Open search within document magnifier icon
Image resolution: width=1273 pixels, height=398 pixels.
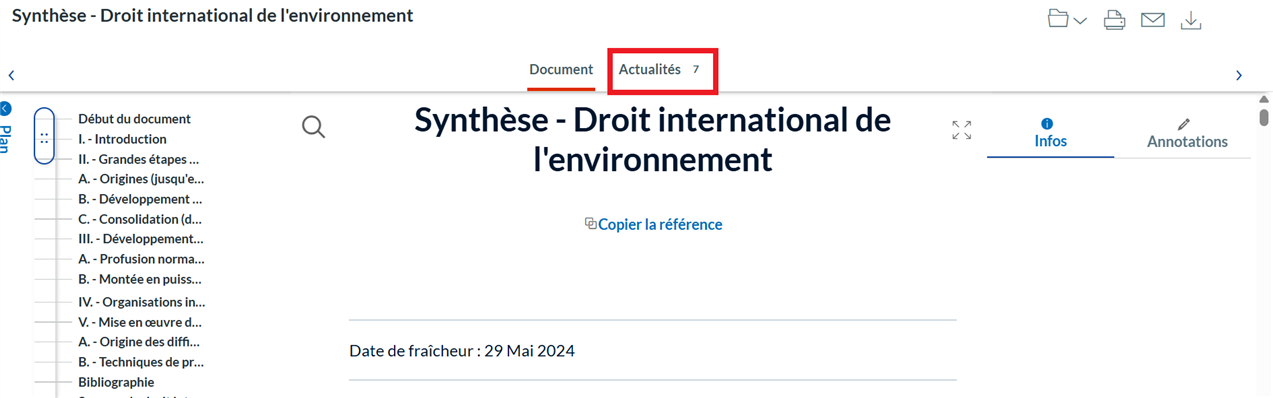pos(313,126)
